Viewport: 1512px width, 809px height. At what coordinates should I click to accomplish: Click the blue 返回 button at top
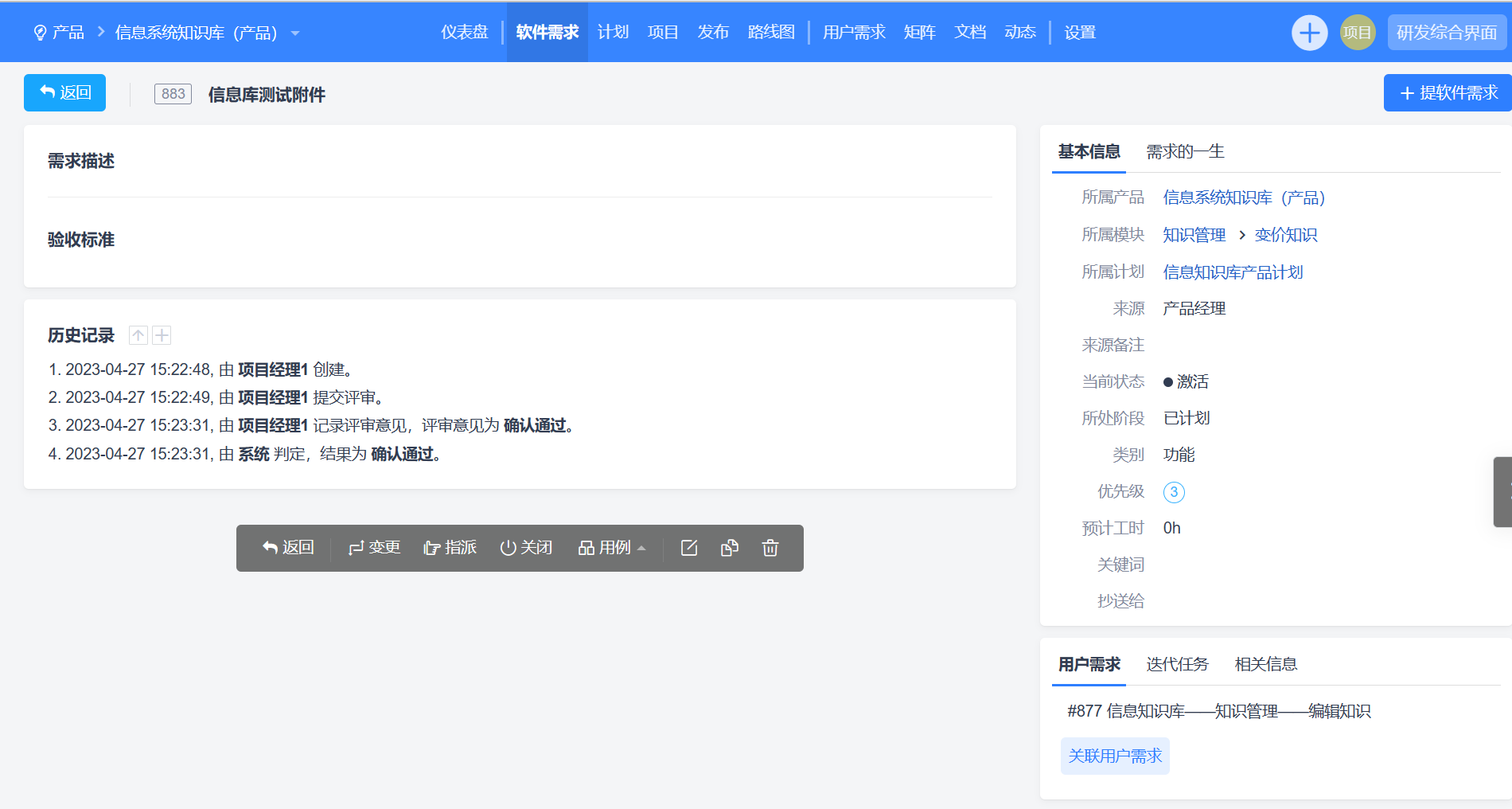point(65,92)
